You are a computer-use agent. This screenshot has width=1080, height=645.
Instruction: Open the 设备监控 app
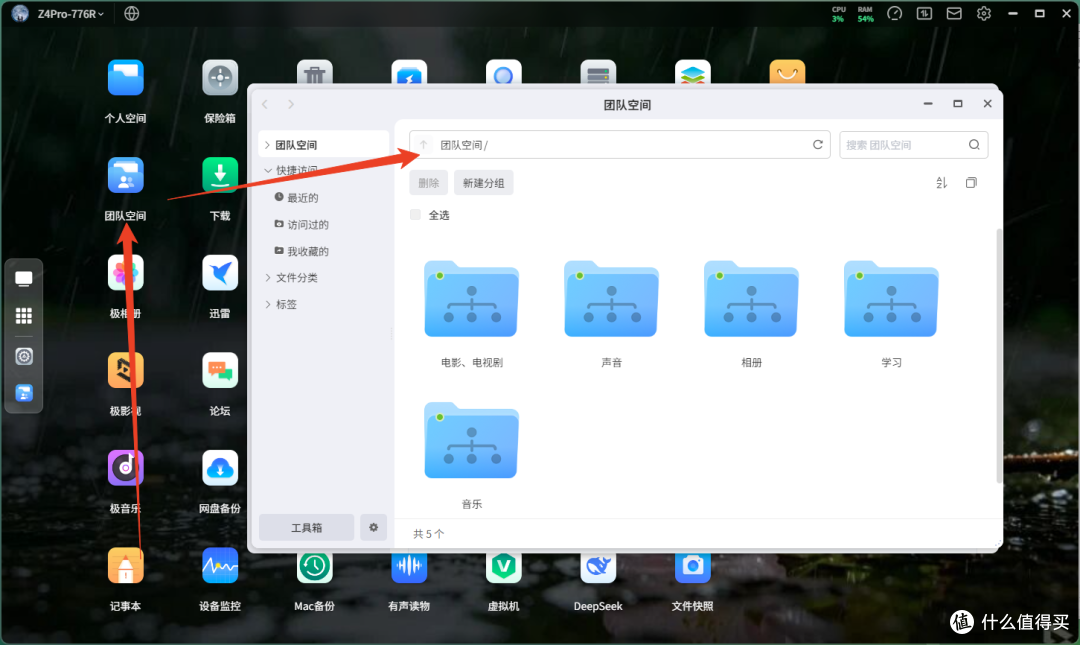coord(220,566)
